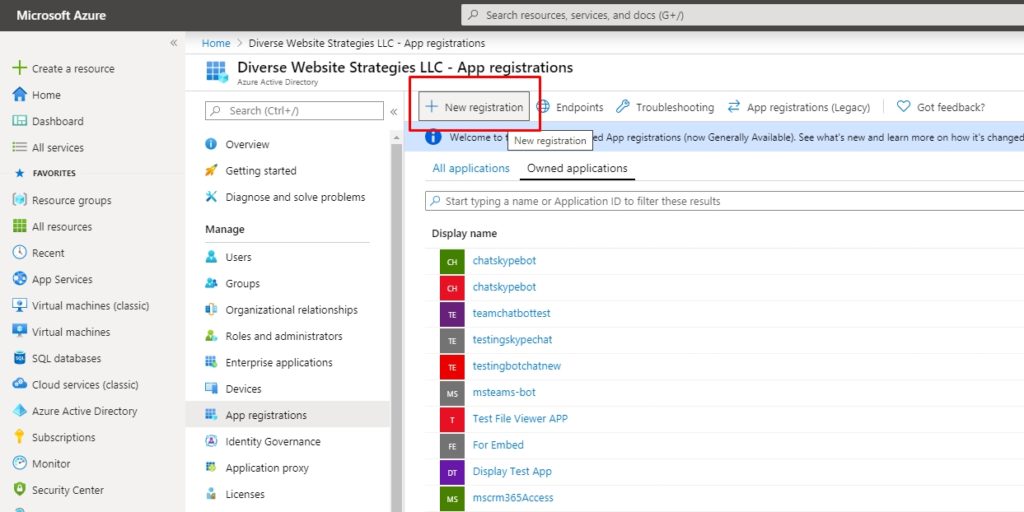Click the SQL databases icon
This screenshot has width=1024, height=512.
20,358
